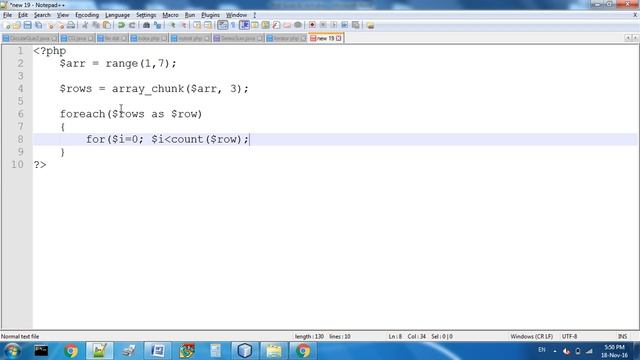
Task: Click the INS insert mode indicator
Action: coord(622,336)
